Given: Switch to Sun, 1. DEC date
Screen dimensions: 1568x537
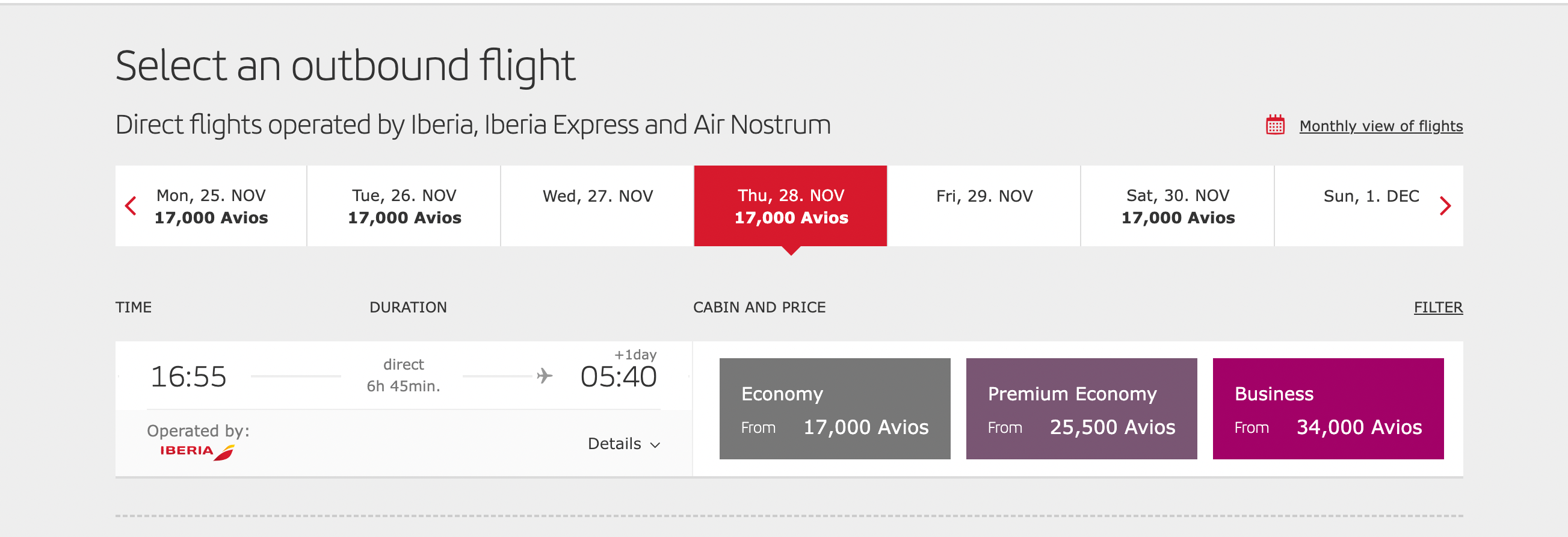Looking at the screenshot, I should click(x=1371, y=197).
